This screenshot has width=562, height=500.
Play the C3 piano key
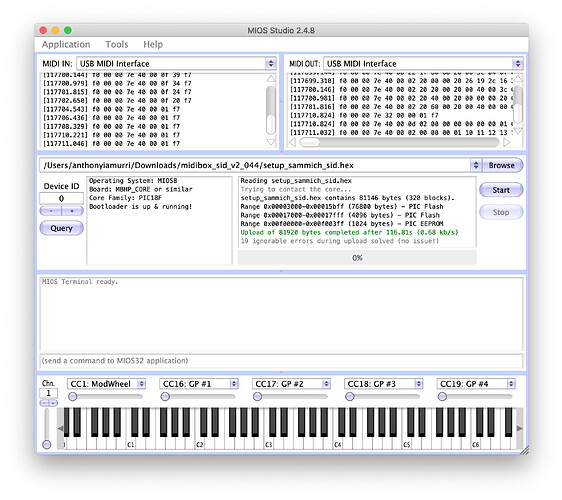click(x=269, y=444)
